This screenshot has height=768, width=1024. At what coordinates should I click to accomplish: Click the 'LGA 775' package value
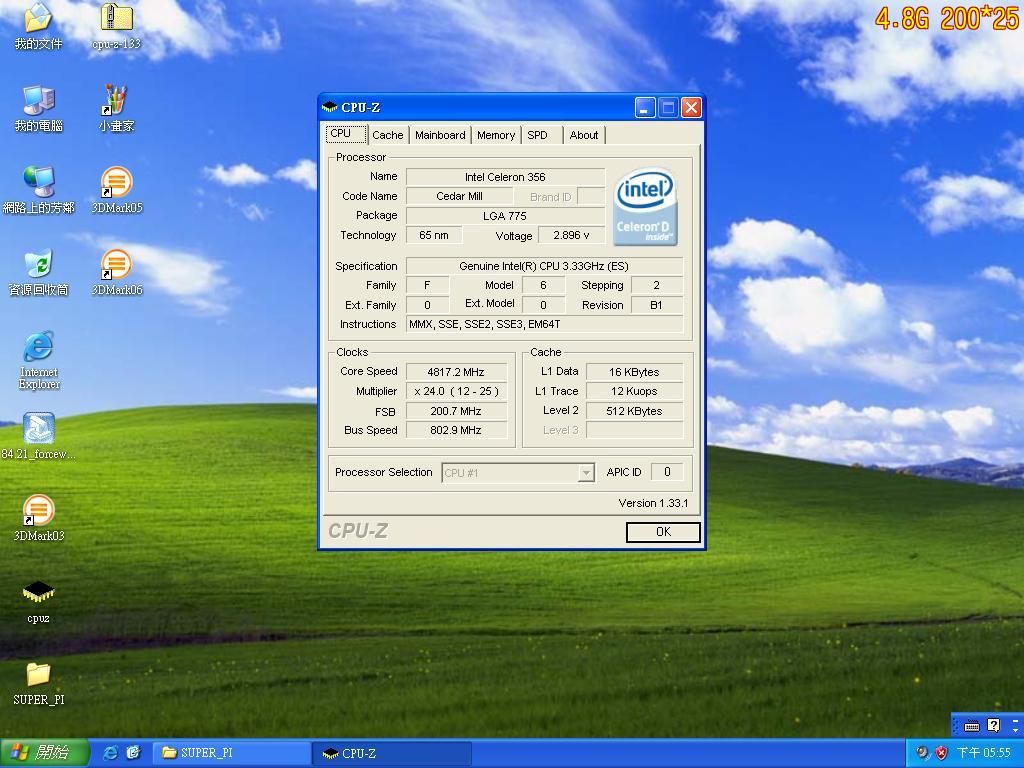[x=505, y=216]
